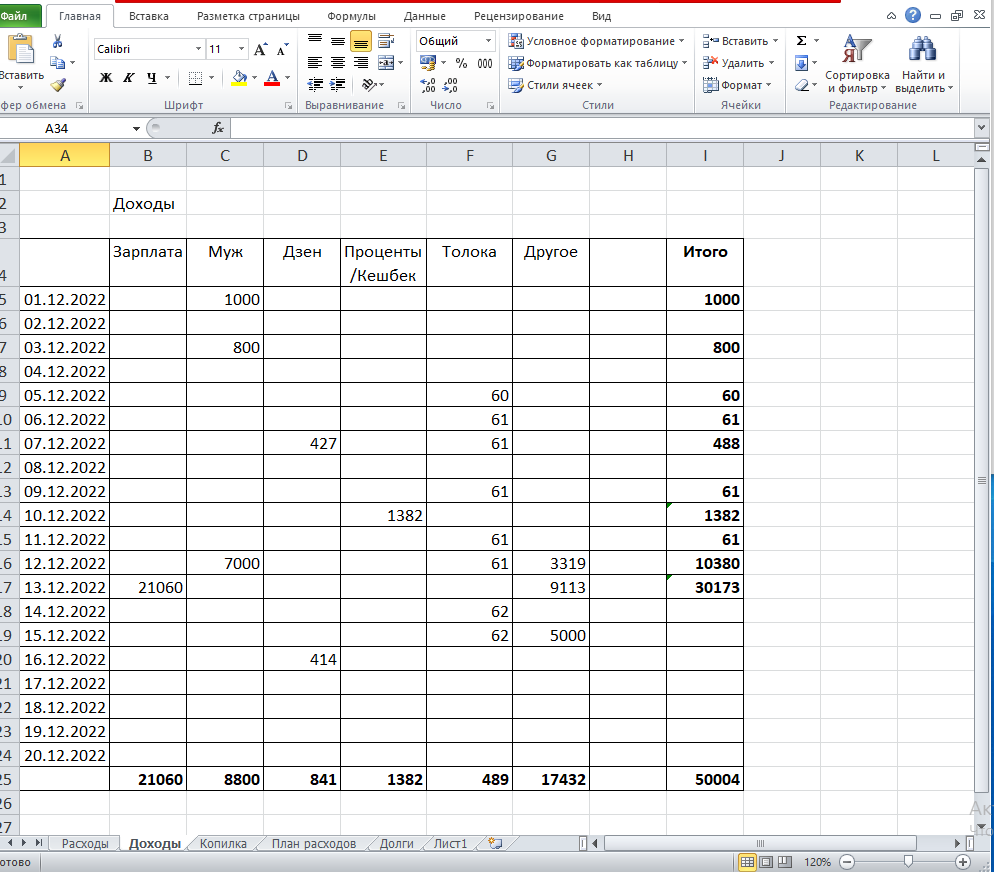Align cell text right

pos(361,63)
